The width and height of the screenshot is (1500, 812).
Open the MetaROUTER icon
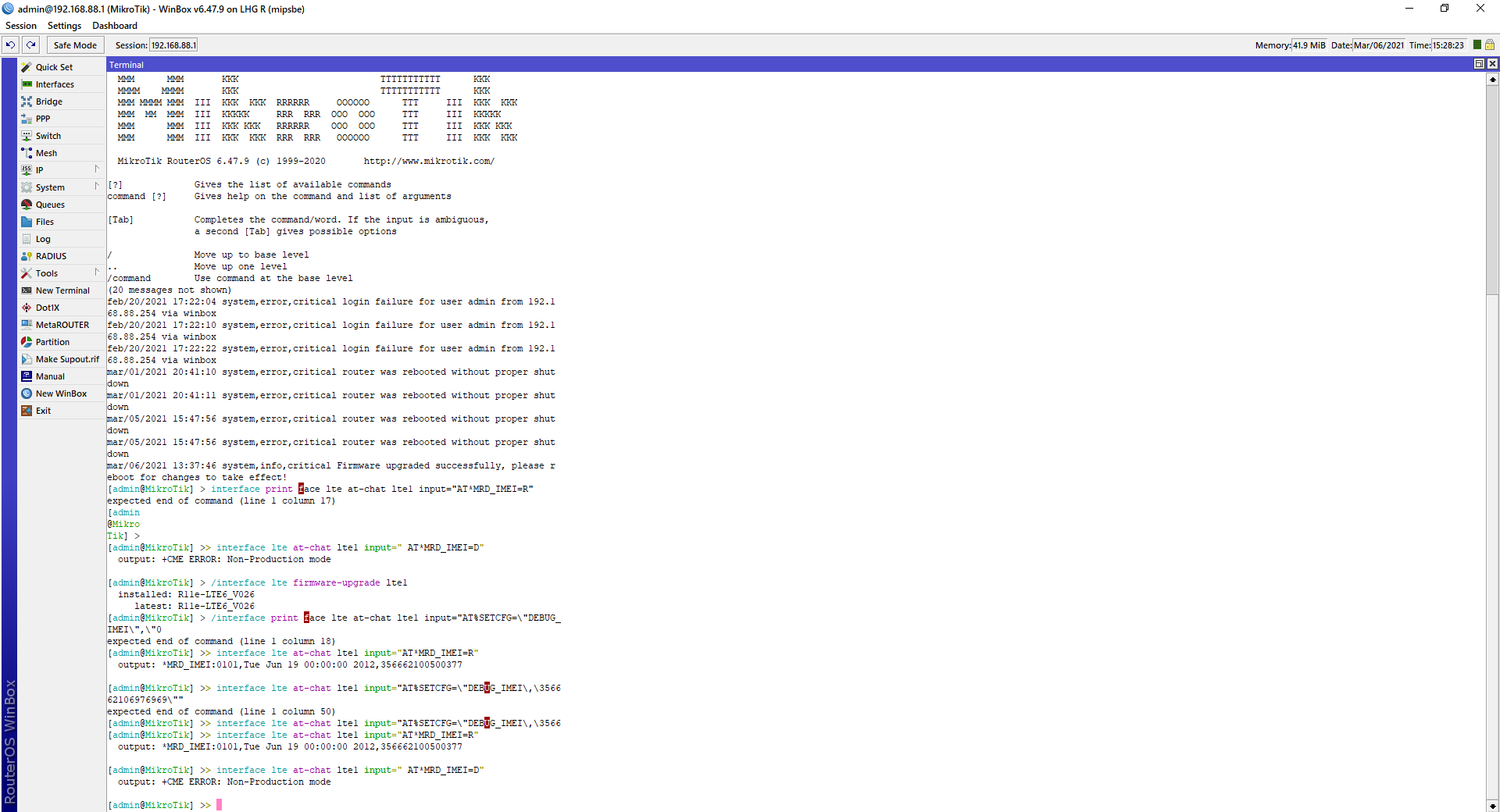tap(27, 325)
